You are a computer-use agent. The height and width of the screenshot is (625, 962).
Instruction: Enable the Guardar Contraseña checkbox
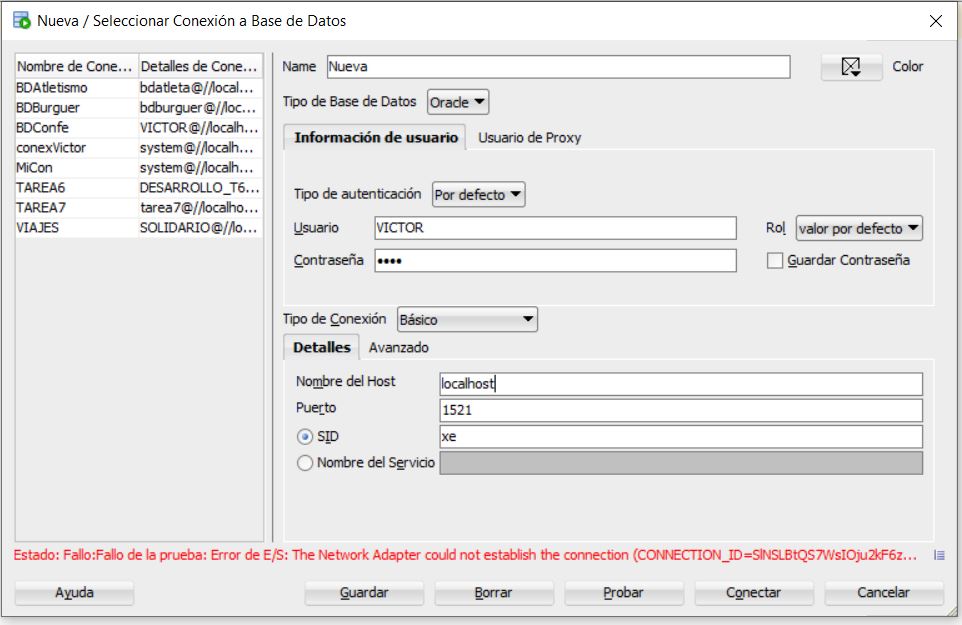click(x=774, y=260)
